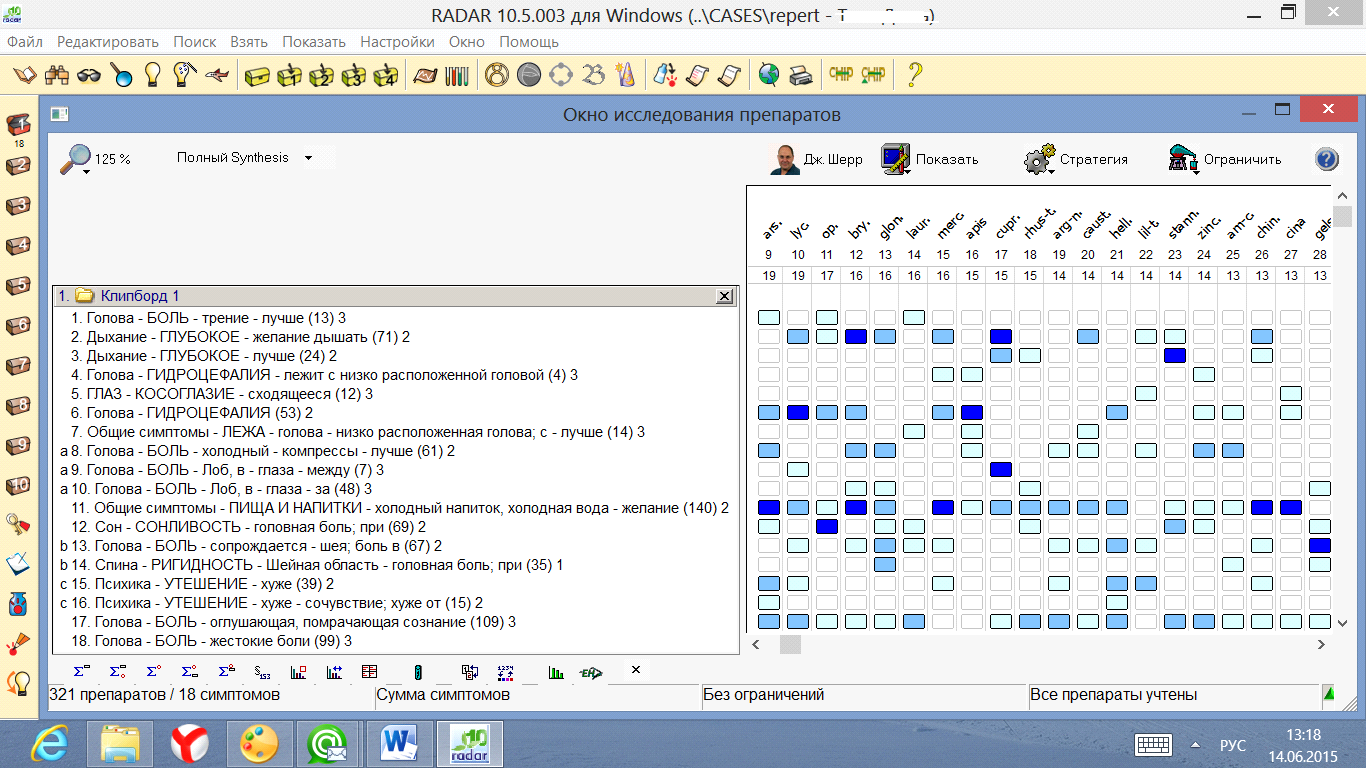
Task: Open the 125 % zoom magnifier dropdown
Action: [76, 160]
